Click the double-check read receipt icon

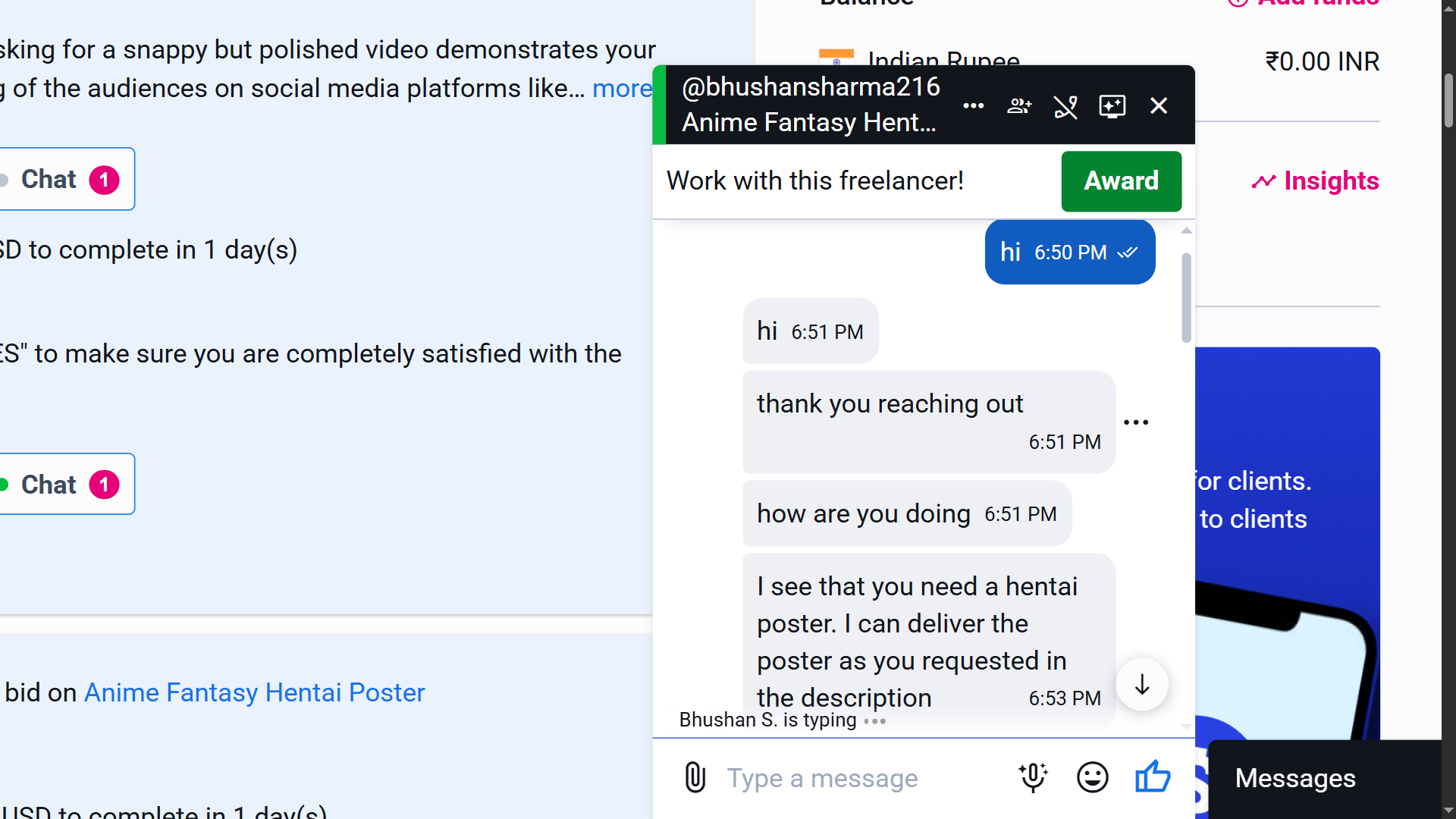(x=1128, y=253)
